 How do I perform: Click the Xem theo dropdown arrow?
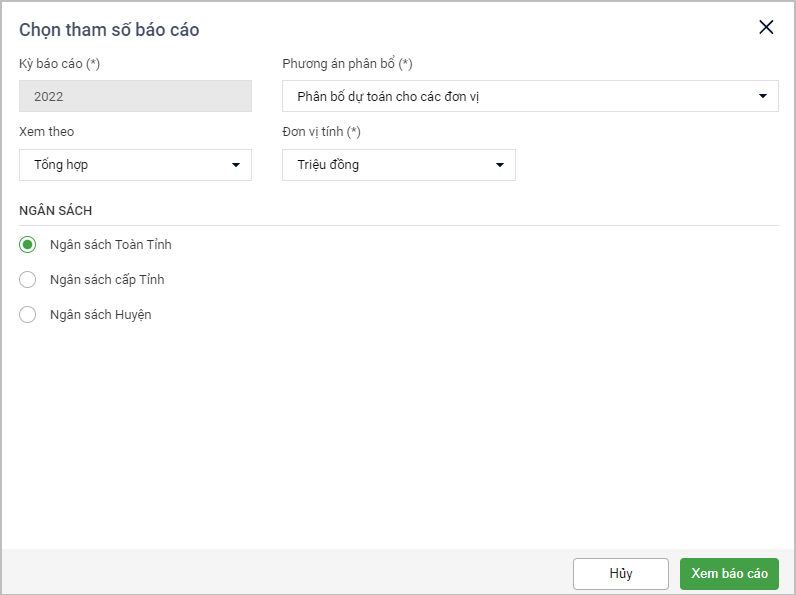point(236,165)
